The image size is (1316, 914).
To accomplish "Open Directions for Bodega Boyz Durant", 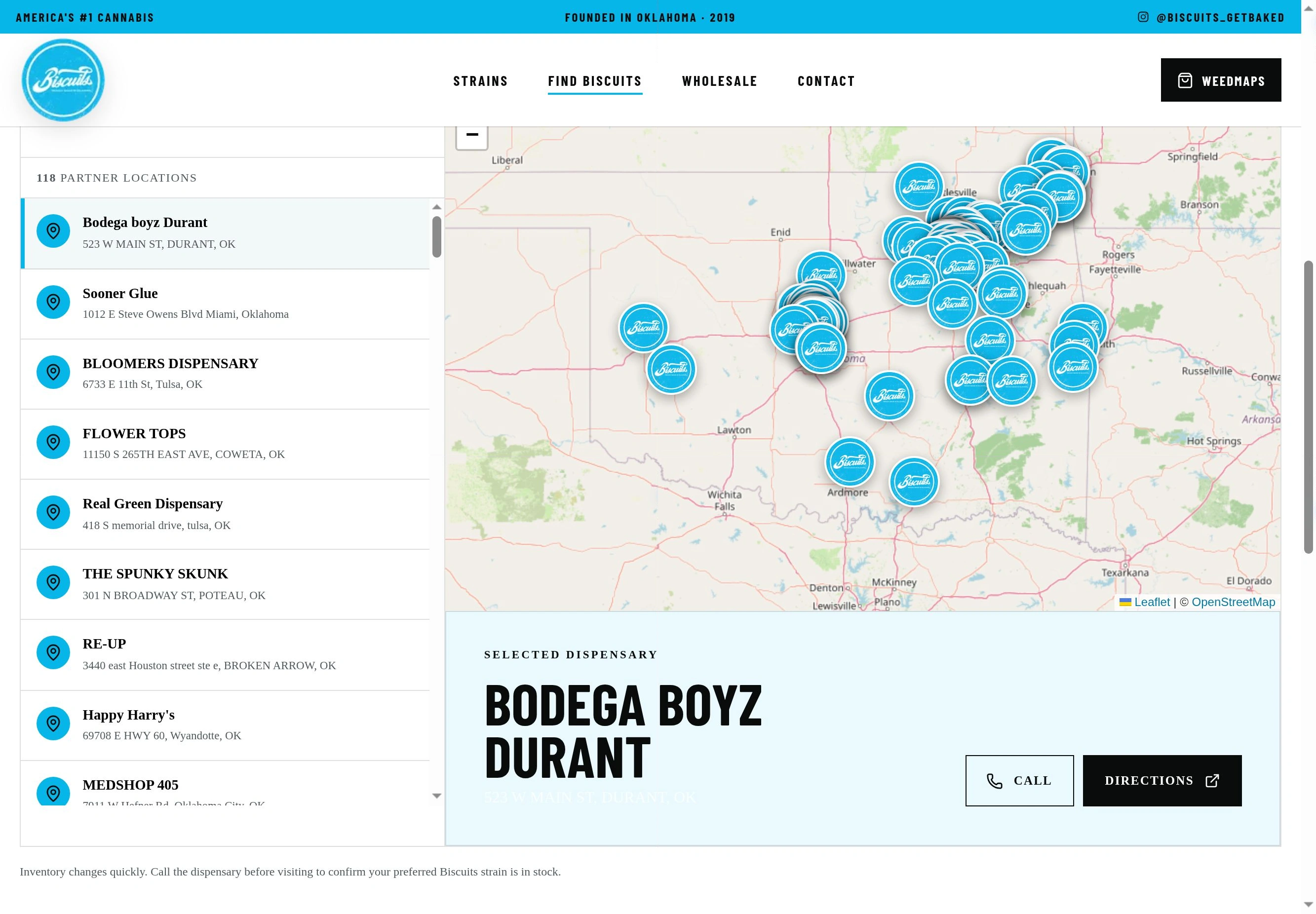I will point(1162,781).
